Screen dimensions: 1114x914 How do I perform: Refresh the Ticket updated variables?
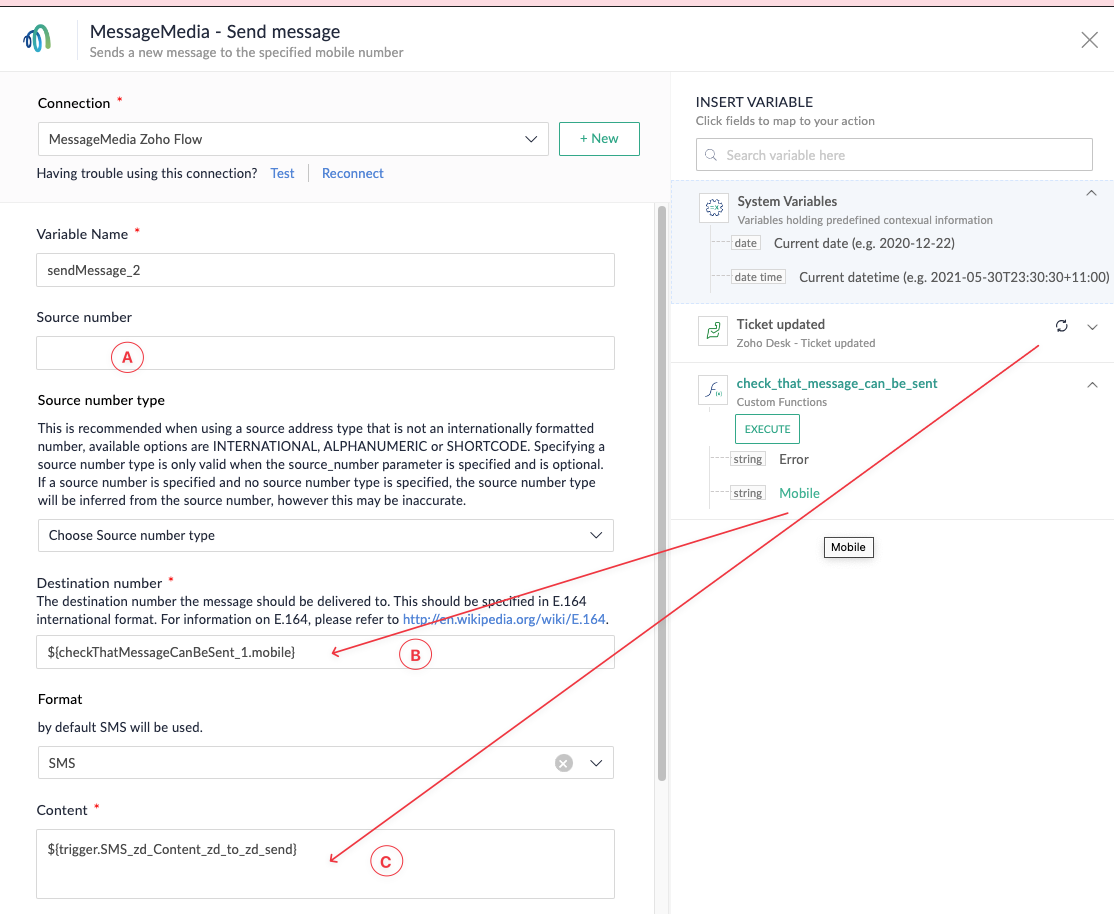[x=1061, y=326]
